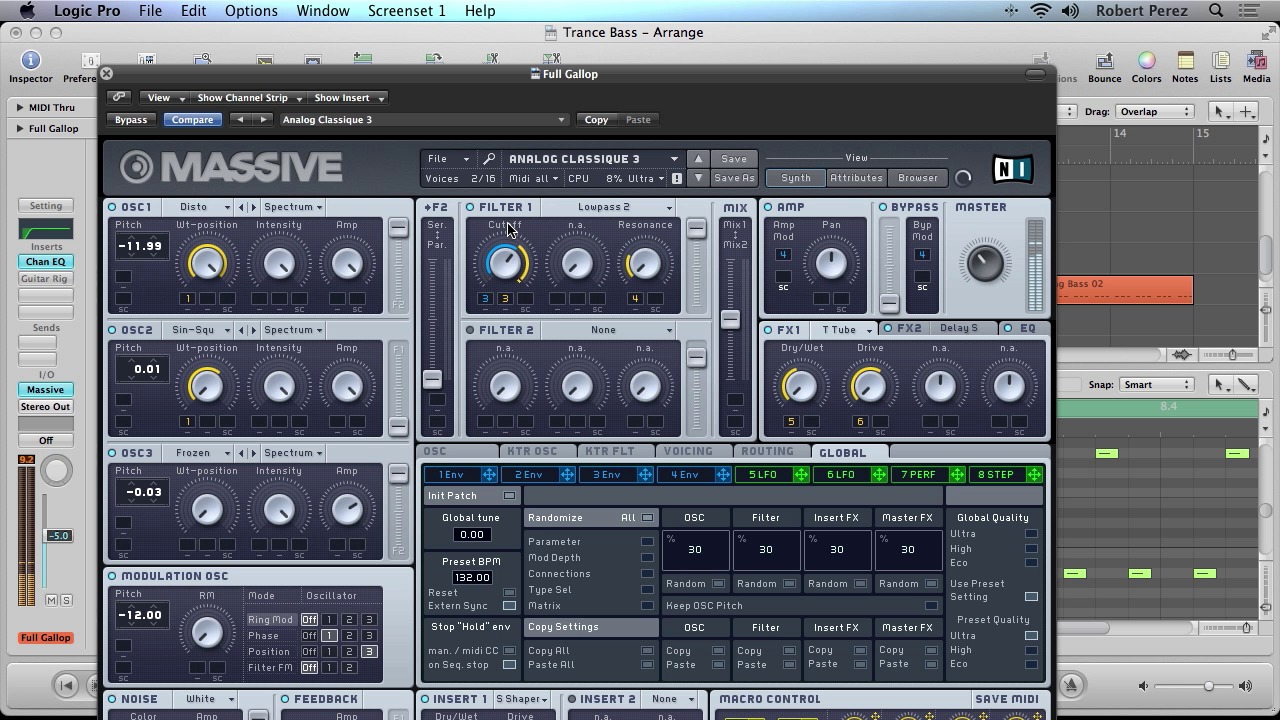
Task: Open Analog Classique 3 setting dropdown
Action: coord(423,120)
